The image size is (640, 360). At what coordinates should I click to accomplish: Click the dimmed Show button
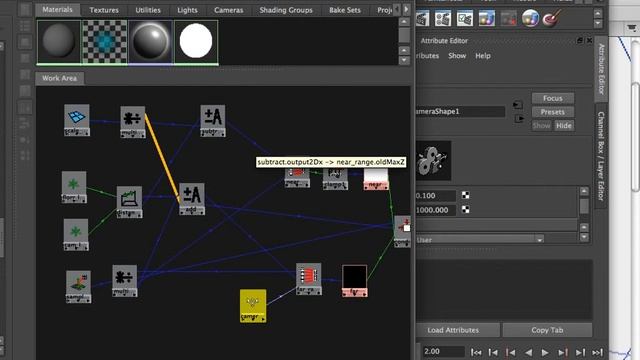[541, 126]
